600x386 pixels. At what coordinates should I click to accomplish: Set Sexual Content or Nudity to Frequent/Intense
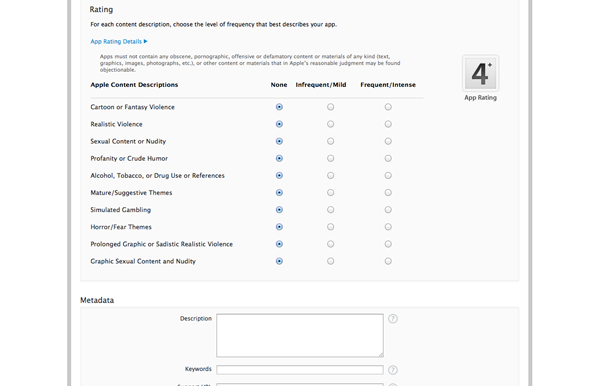(388, 141)
